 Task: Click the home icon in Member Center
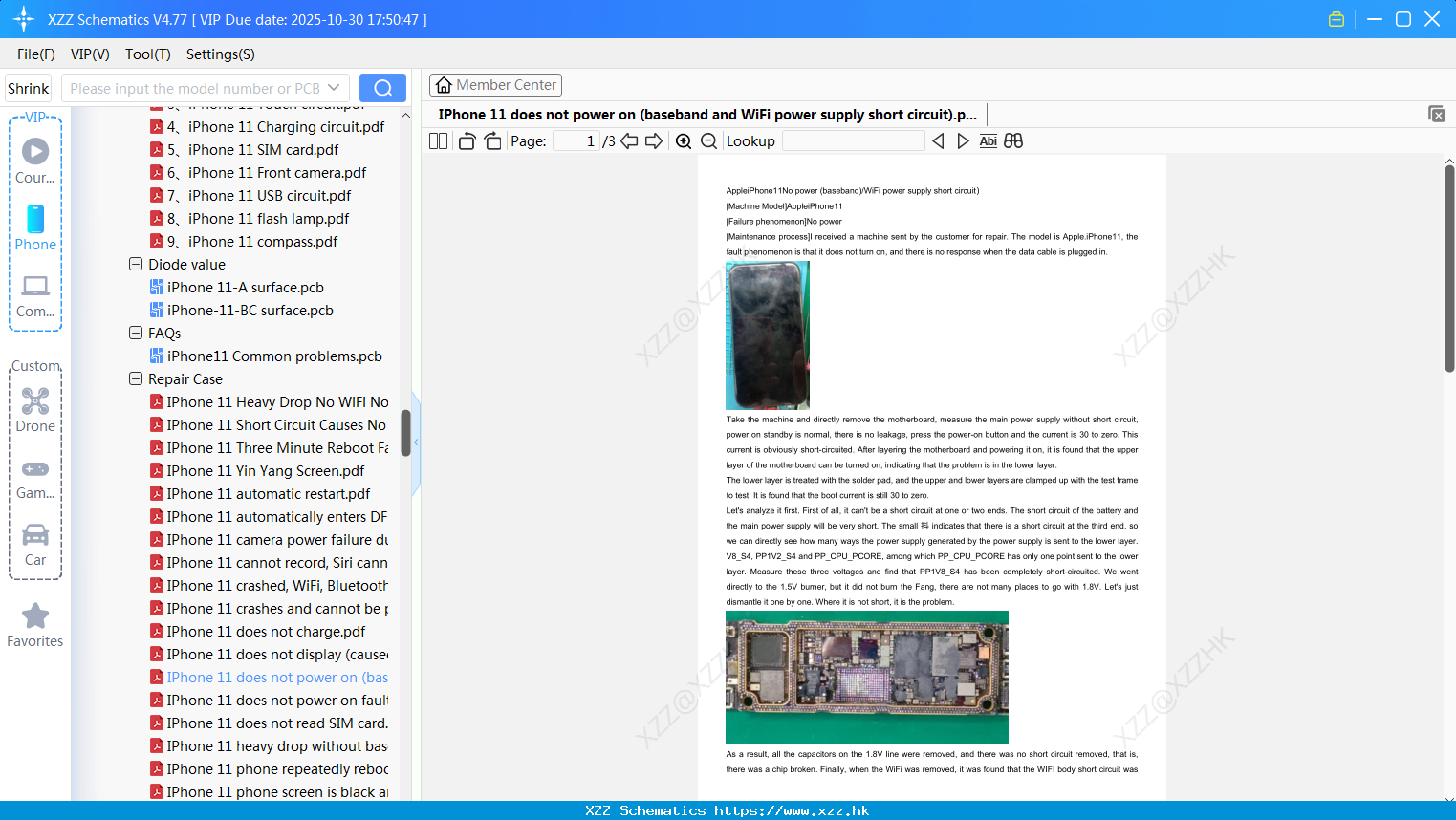pyautogui.click(x=444, y=85)
